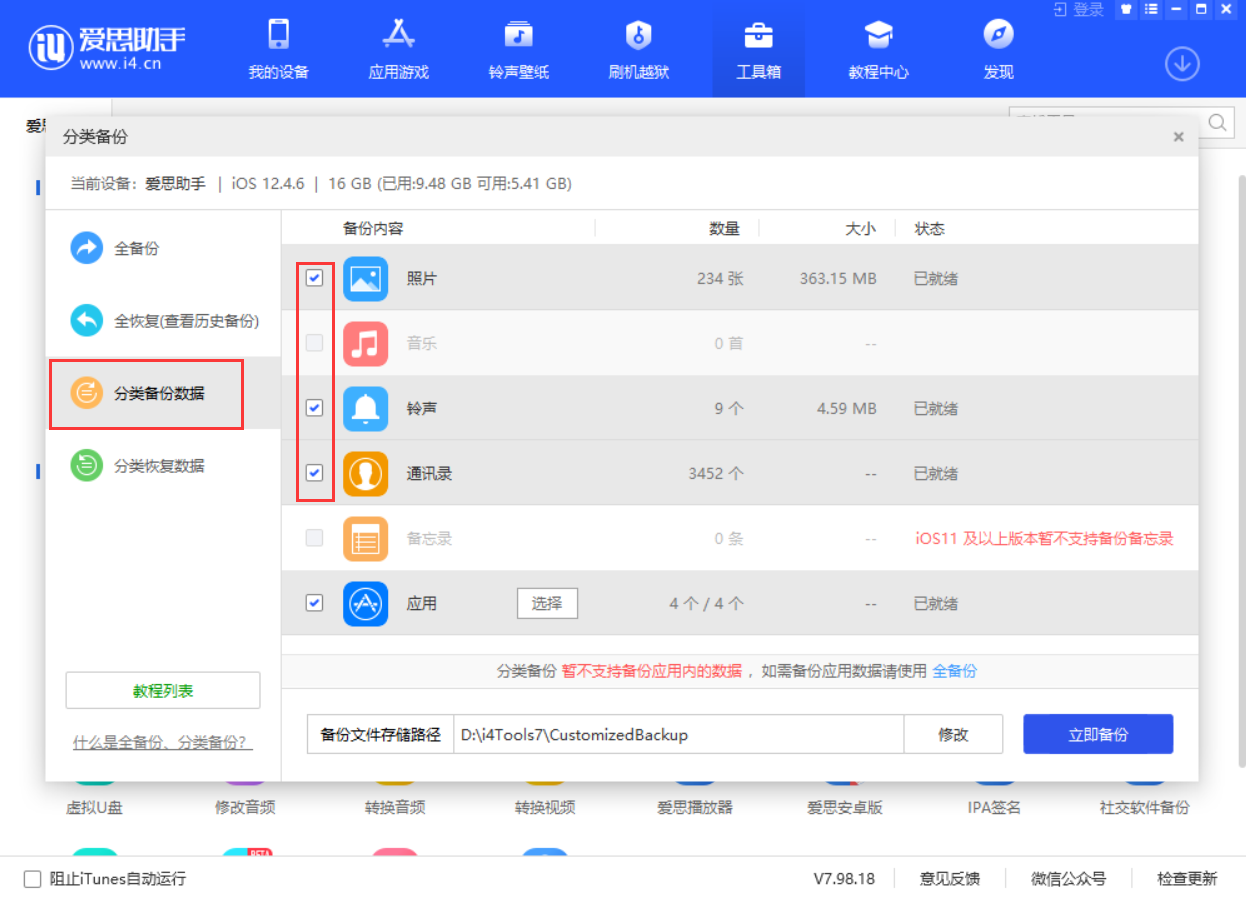Click the 立即备份 backup now button
Screen dimensions: 1246x900
[1097, 733]
